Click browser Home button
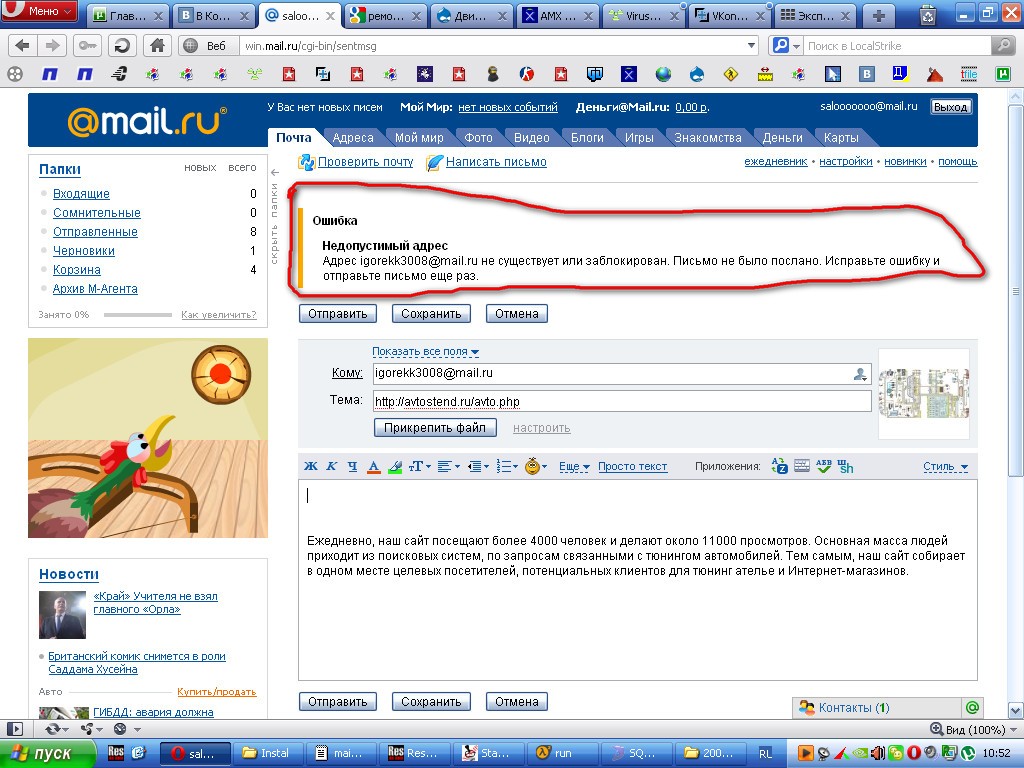1024x768 pixels. click(x=157, y=46)
